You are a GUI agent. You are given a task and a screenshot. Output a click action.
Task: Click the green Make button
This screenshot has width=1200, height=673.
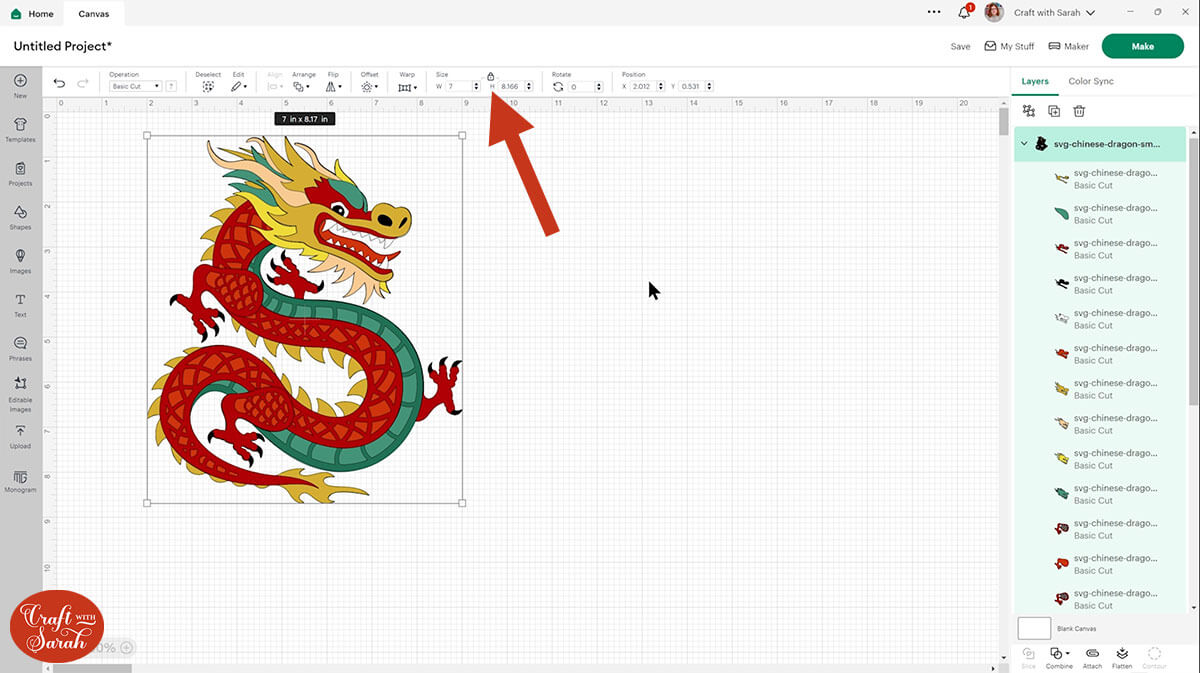click(x=1142, y=46)
